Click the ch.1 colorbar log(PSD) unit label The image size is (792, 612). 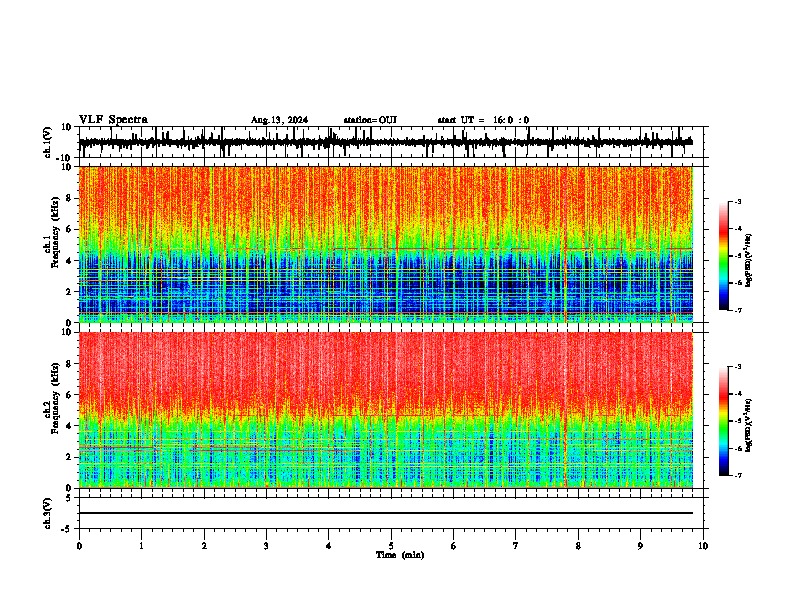[x=749, y=261]
